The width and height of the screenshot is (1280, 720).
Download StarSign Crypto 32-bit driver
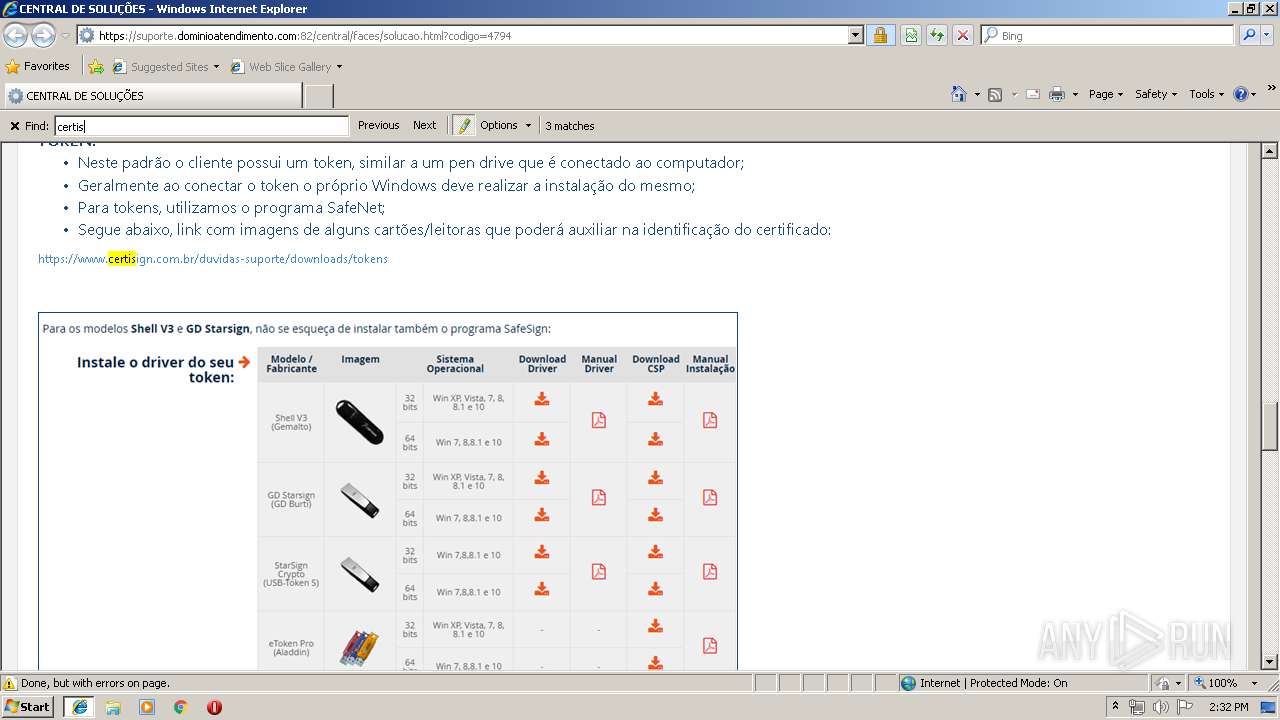click(542, 552)
